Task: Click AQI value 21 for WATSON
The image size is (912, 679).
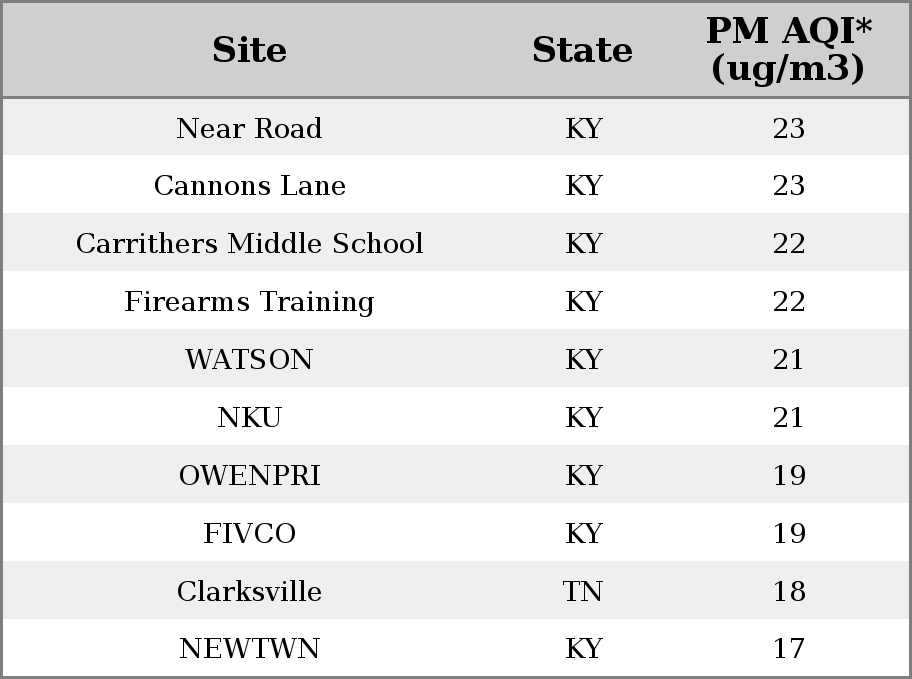Action: (788, 360)
